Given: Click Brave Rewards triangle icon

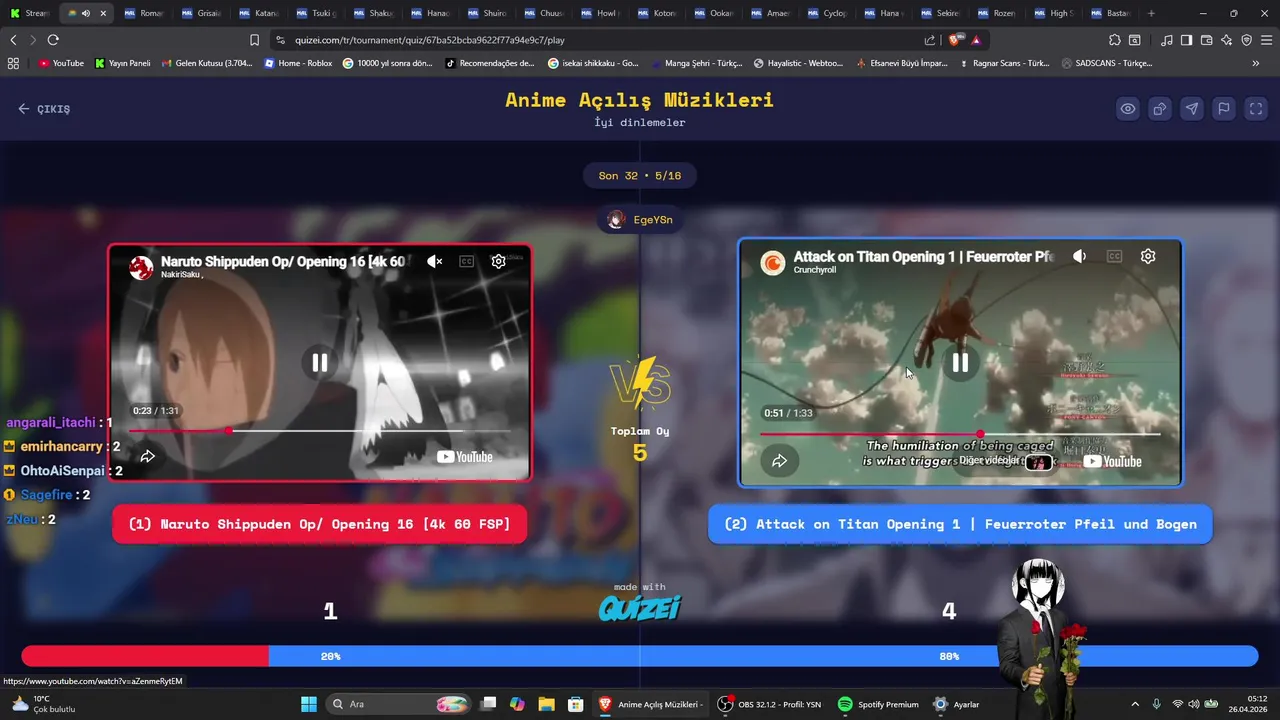Looking at the screenshot, I should click(976, 40).
